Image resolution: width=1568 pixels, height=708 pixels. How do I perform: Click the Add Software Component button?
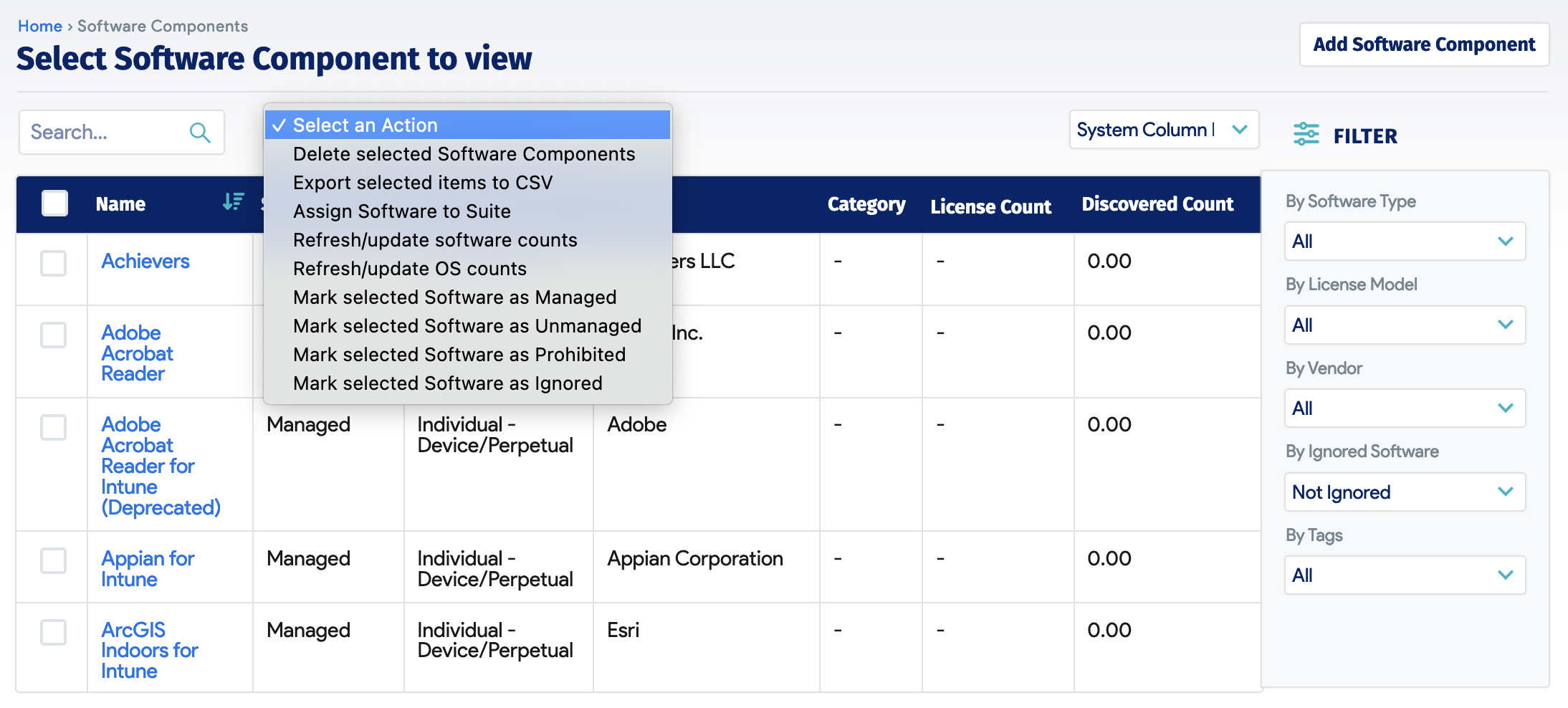(1423, 44)
